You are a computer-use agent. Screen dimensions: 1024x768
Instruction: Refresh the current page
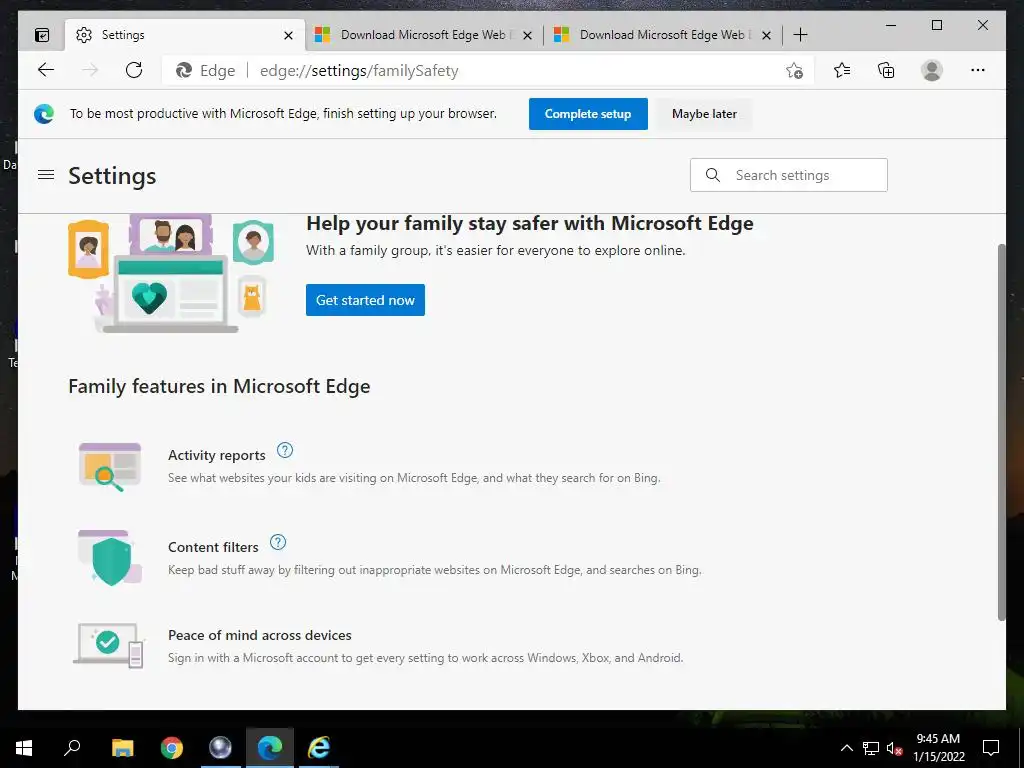click(134, 70)
